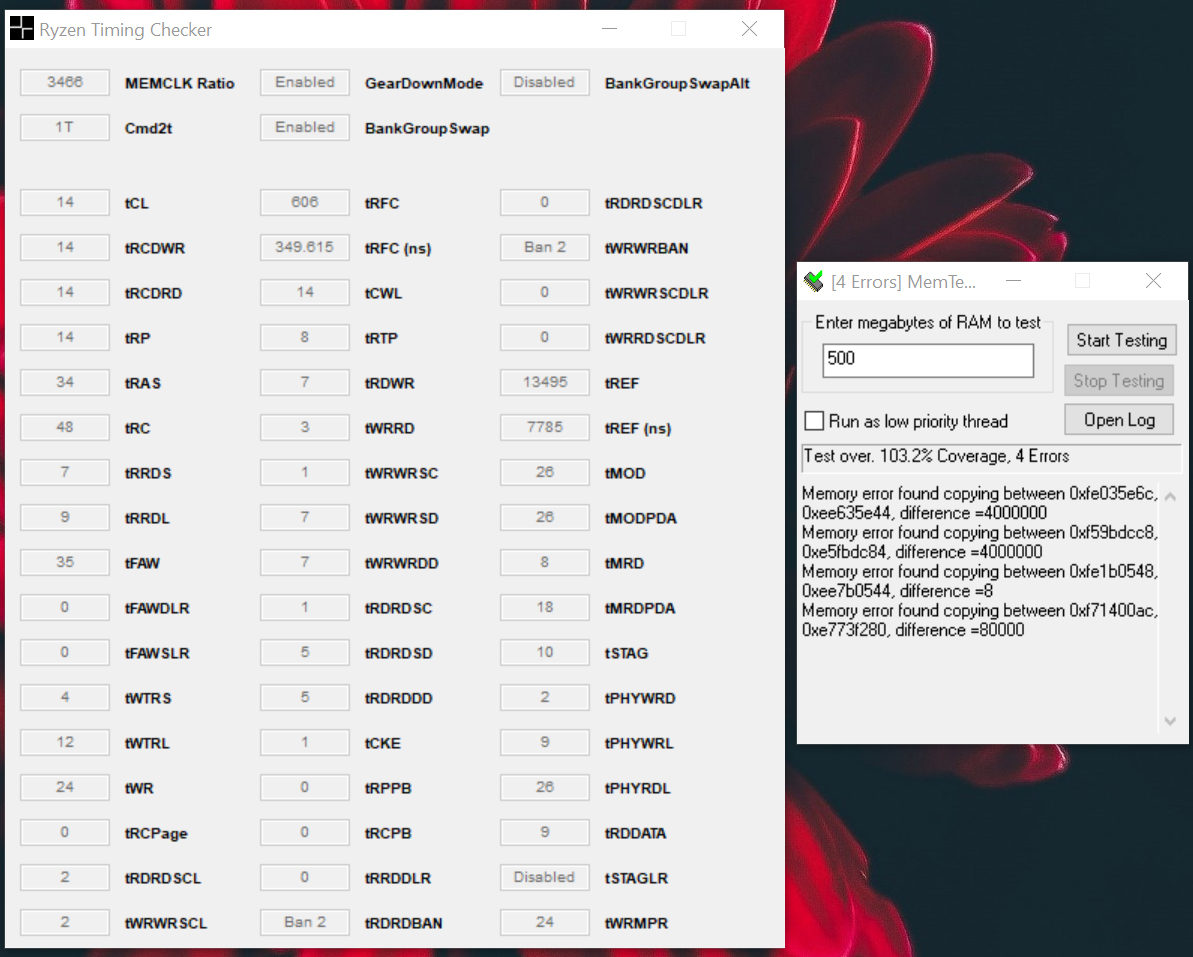Click the tRTP value 8
This screenshot has height=957, width=1193.
coord(304,337)
